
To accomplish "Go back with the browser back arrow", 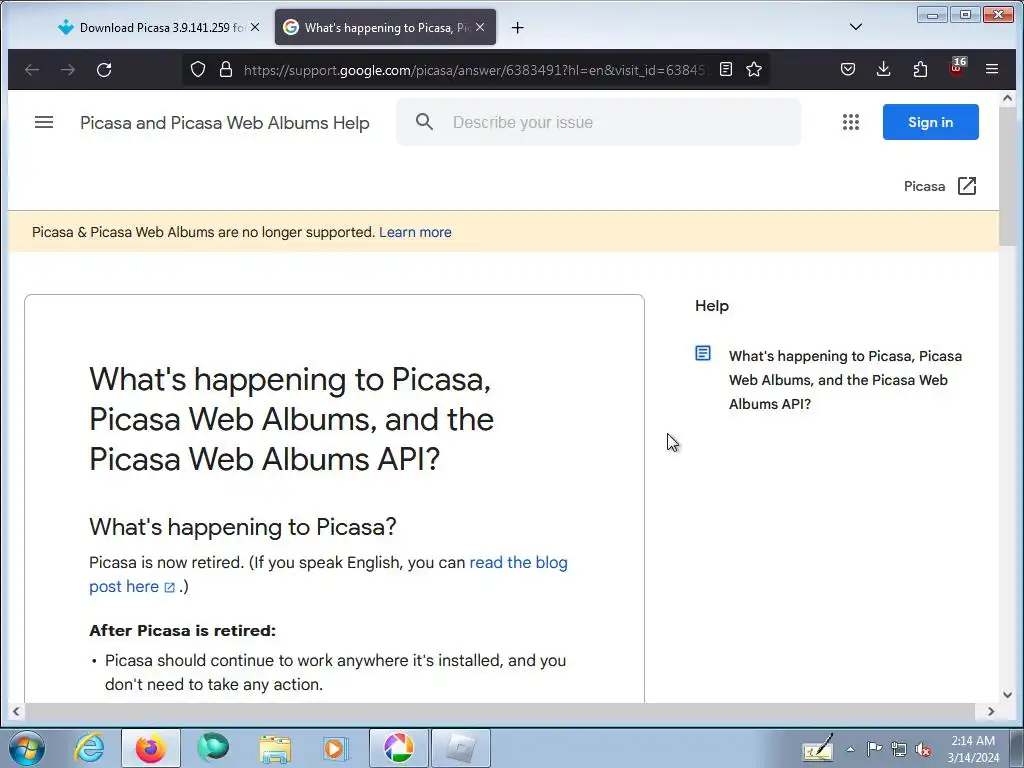I will [x=32, y=69].
